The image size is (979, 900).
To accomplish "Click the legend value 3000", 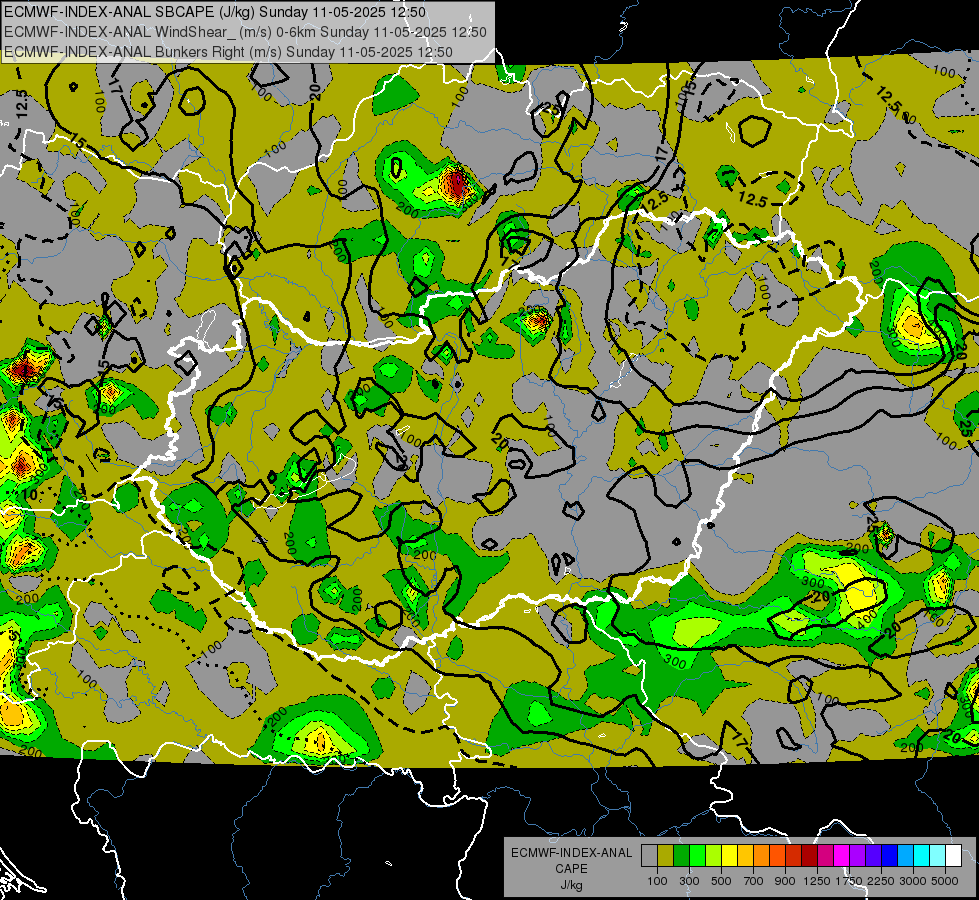I will 913,881.
